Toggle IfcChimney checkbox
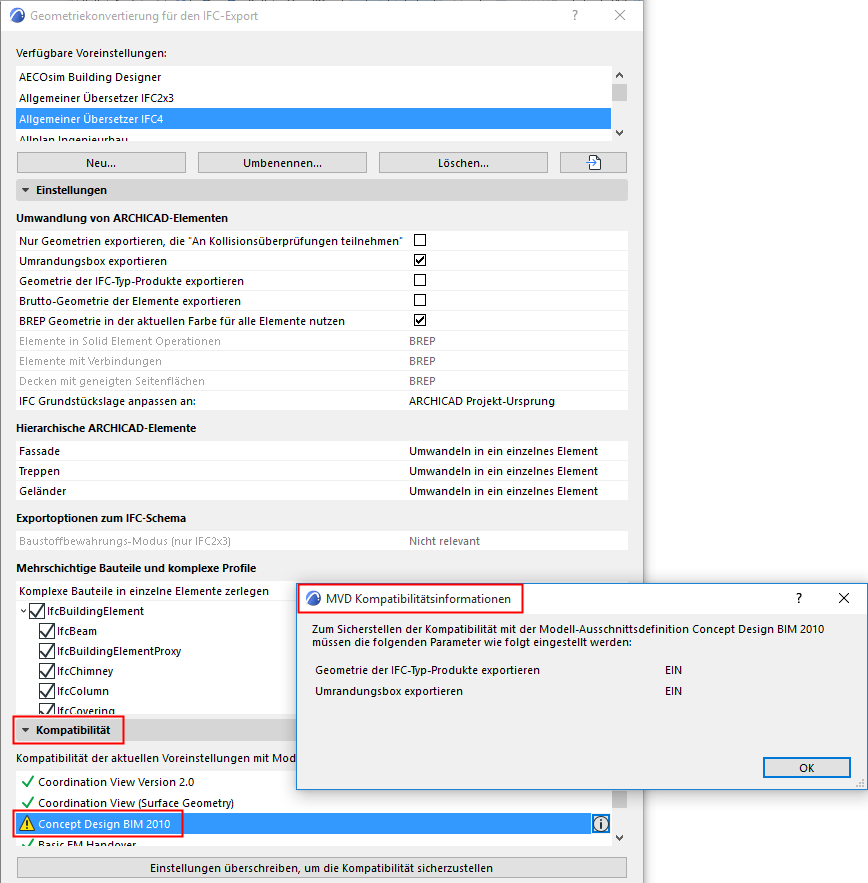Screen dimensions: 868x883 point(47,671)
